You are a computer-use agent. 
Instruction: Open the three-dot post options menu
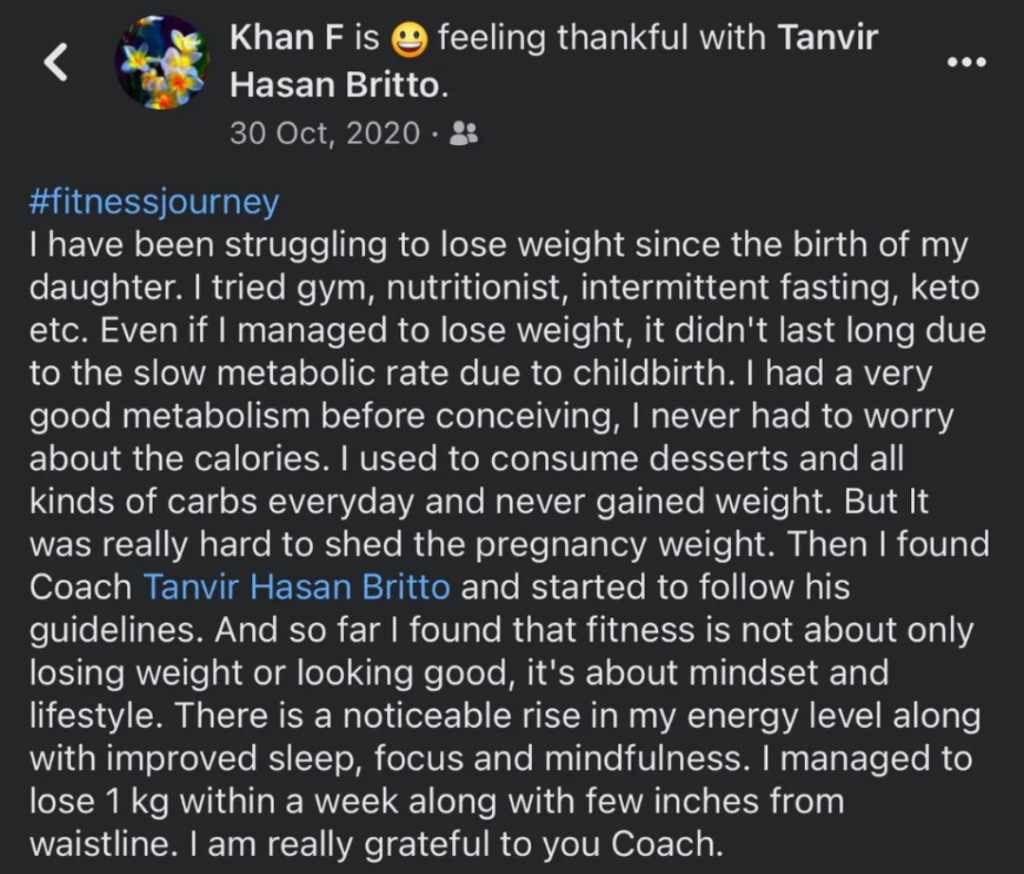[x=967, y=62]
